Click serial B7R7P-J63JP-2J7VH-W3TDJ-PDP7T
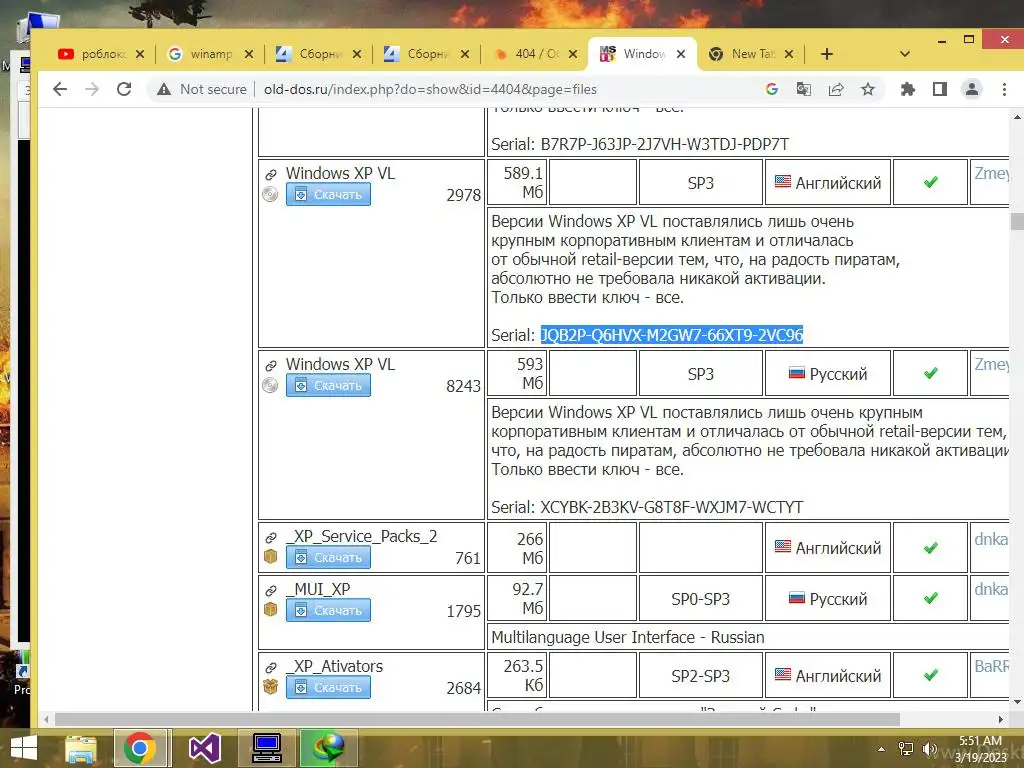 click(x=665, y=144)
